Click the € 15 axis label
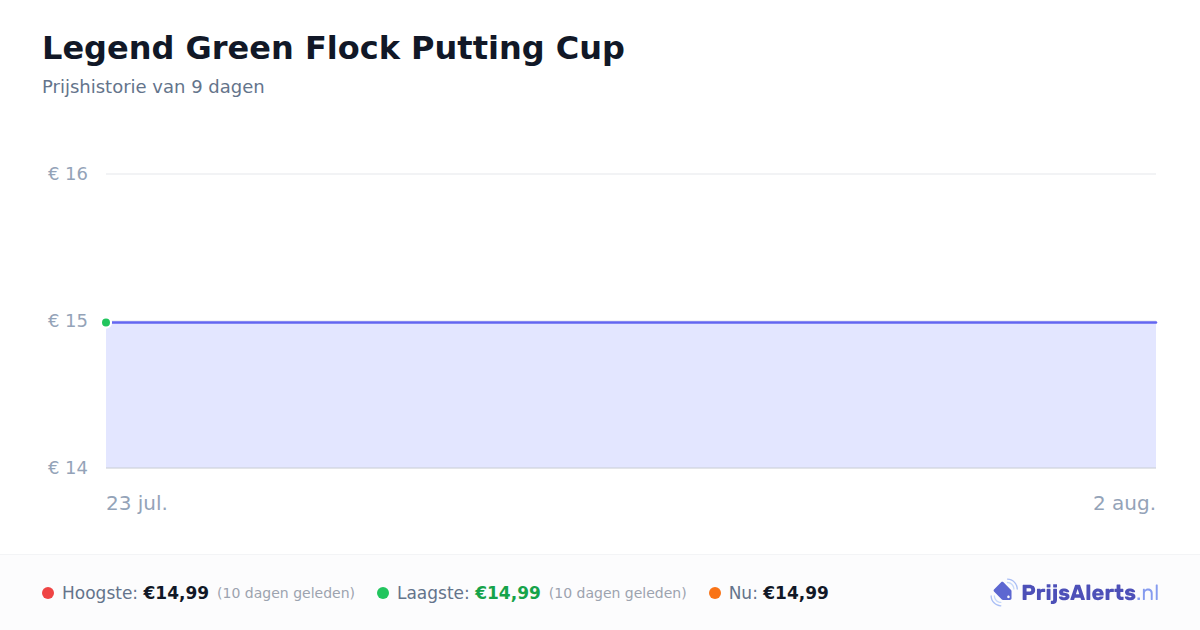Viewport: 1200px width, 630px height. click(x=68, y=321)
